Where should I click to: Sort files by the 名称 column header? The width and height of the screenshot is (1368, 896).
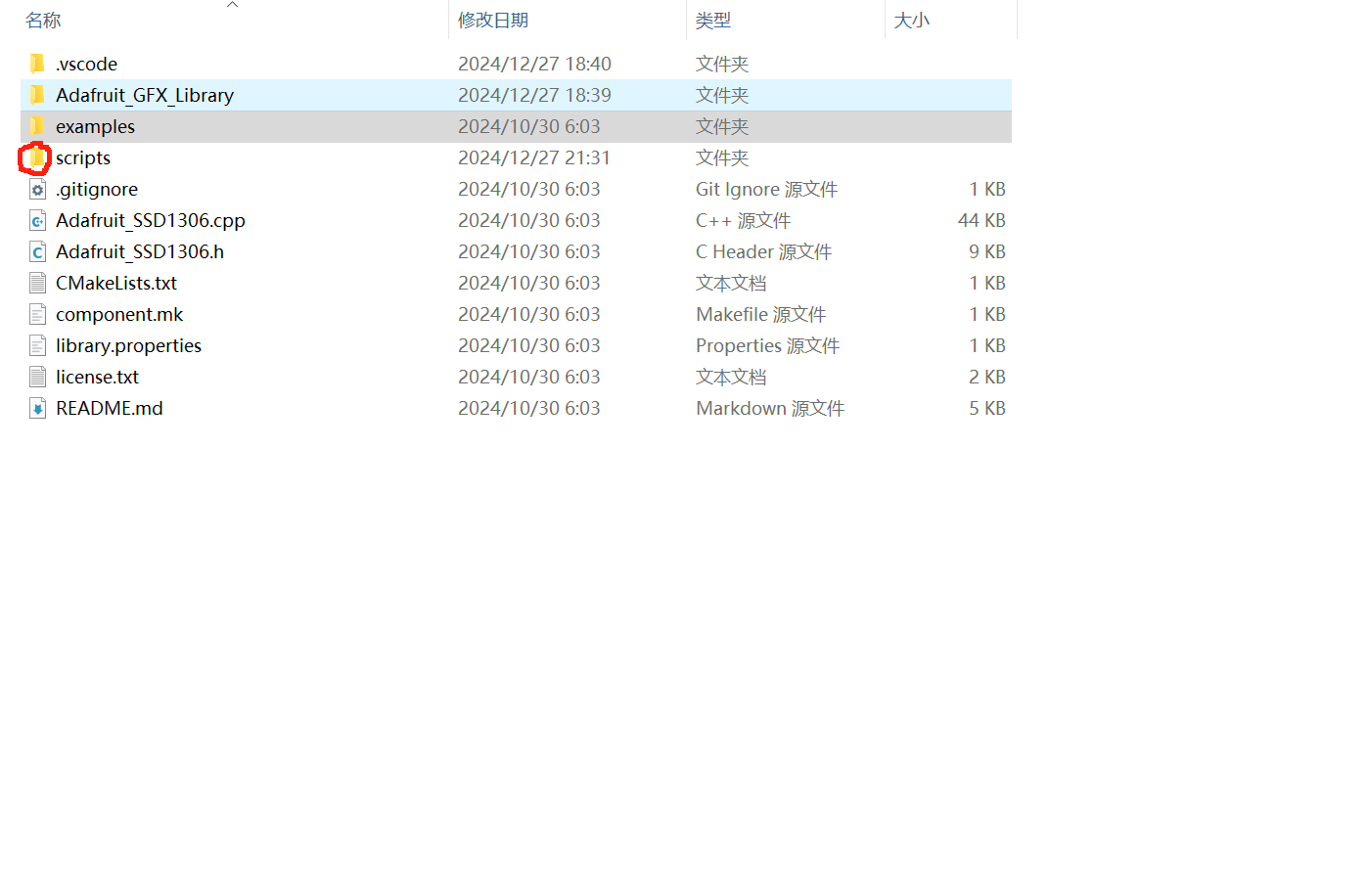click(43, 21)
